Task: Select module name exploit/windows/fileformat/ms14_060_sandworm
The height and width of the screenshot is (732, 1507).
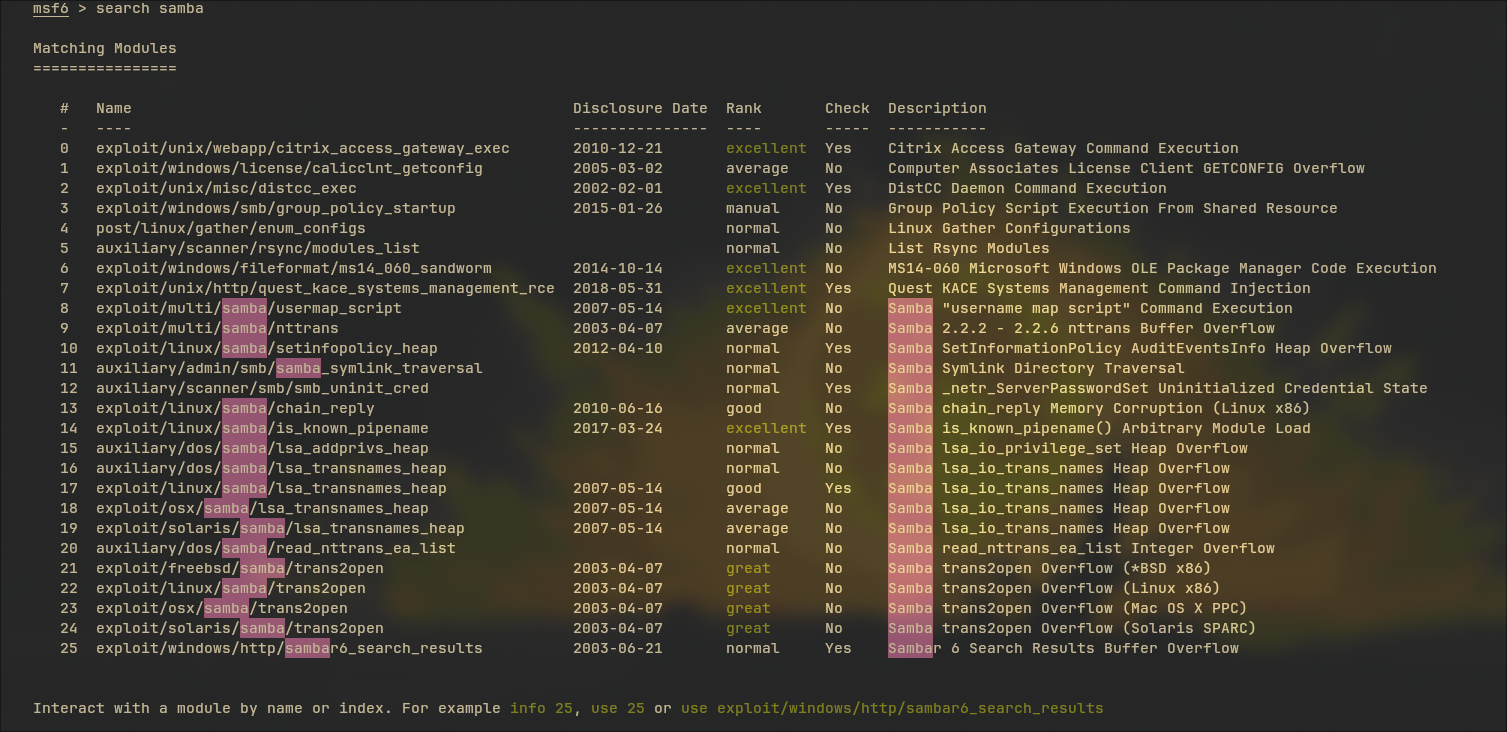Action: [294, 268]
